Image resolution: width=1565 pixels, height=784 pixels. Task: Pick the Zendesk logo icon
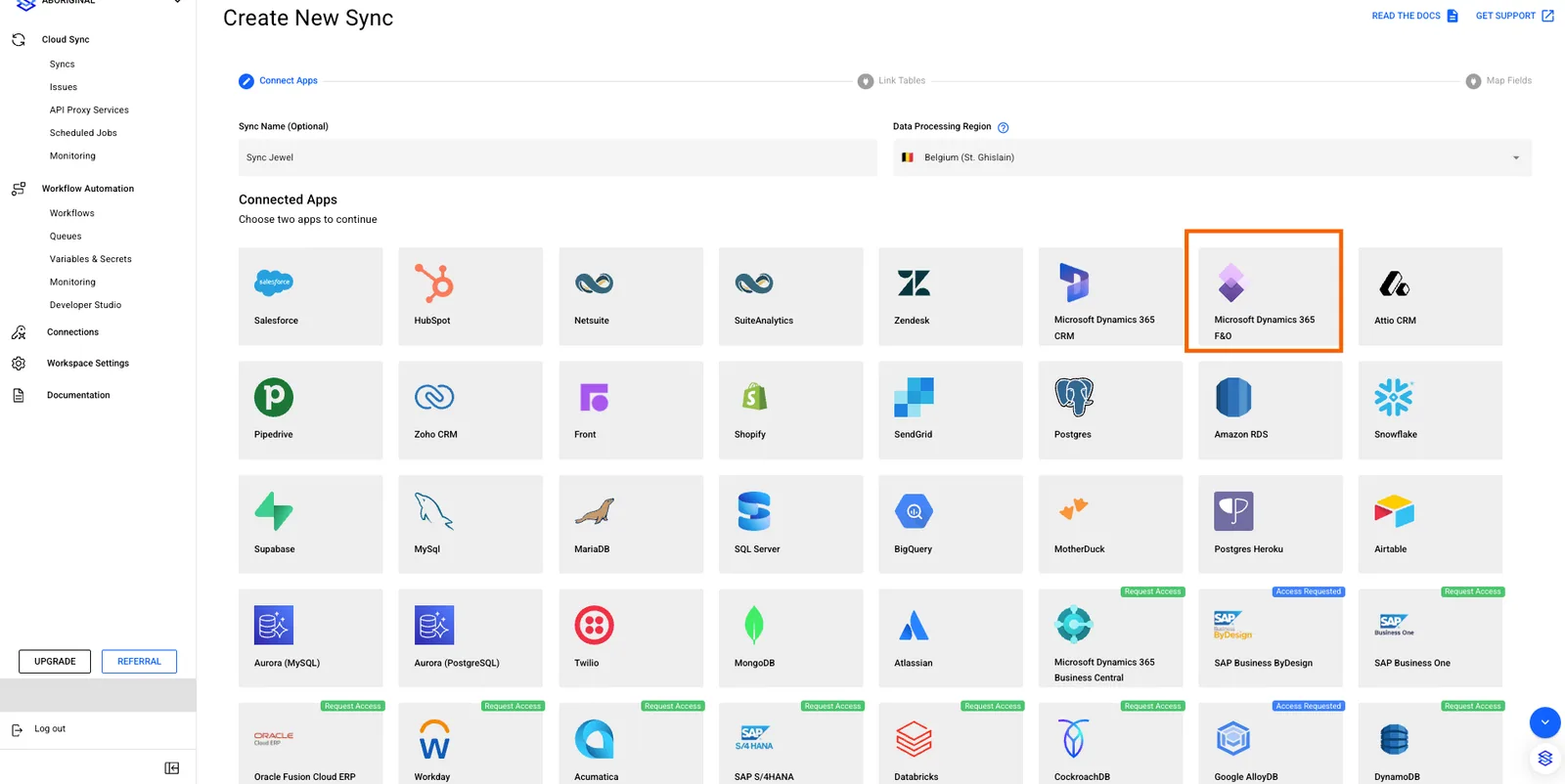point(914,283)
